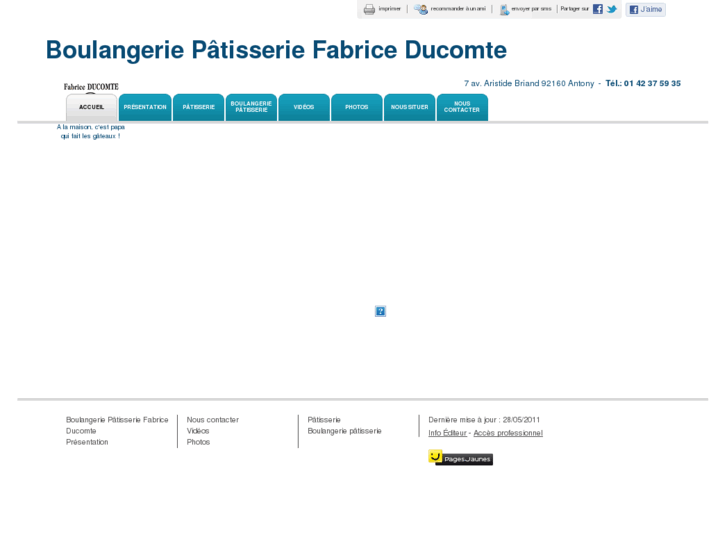Open the Nous contacter tab

[x=462, y=107]
